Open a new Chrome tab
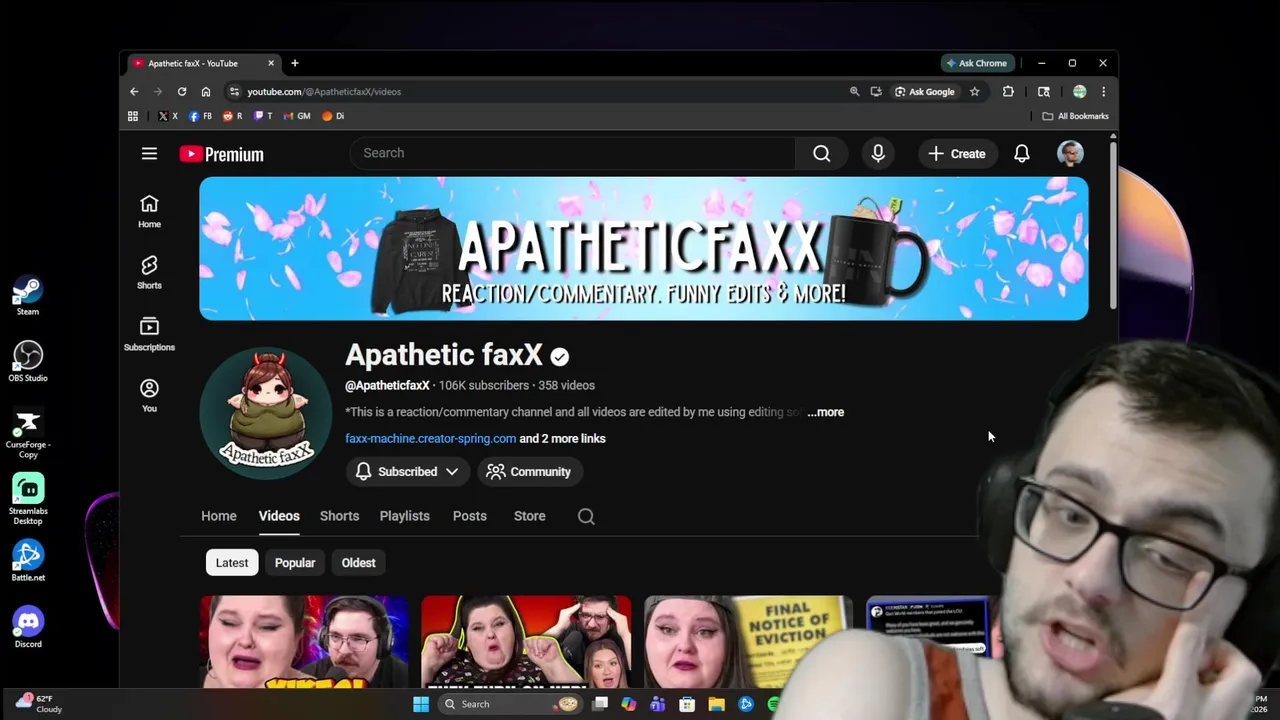The width and height of the screenshot is (1280, 720). (294, 63)
